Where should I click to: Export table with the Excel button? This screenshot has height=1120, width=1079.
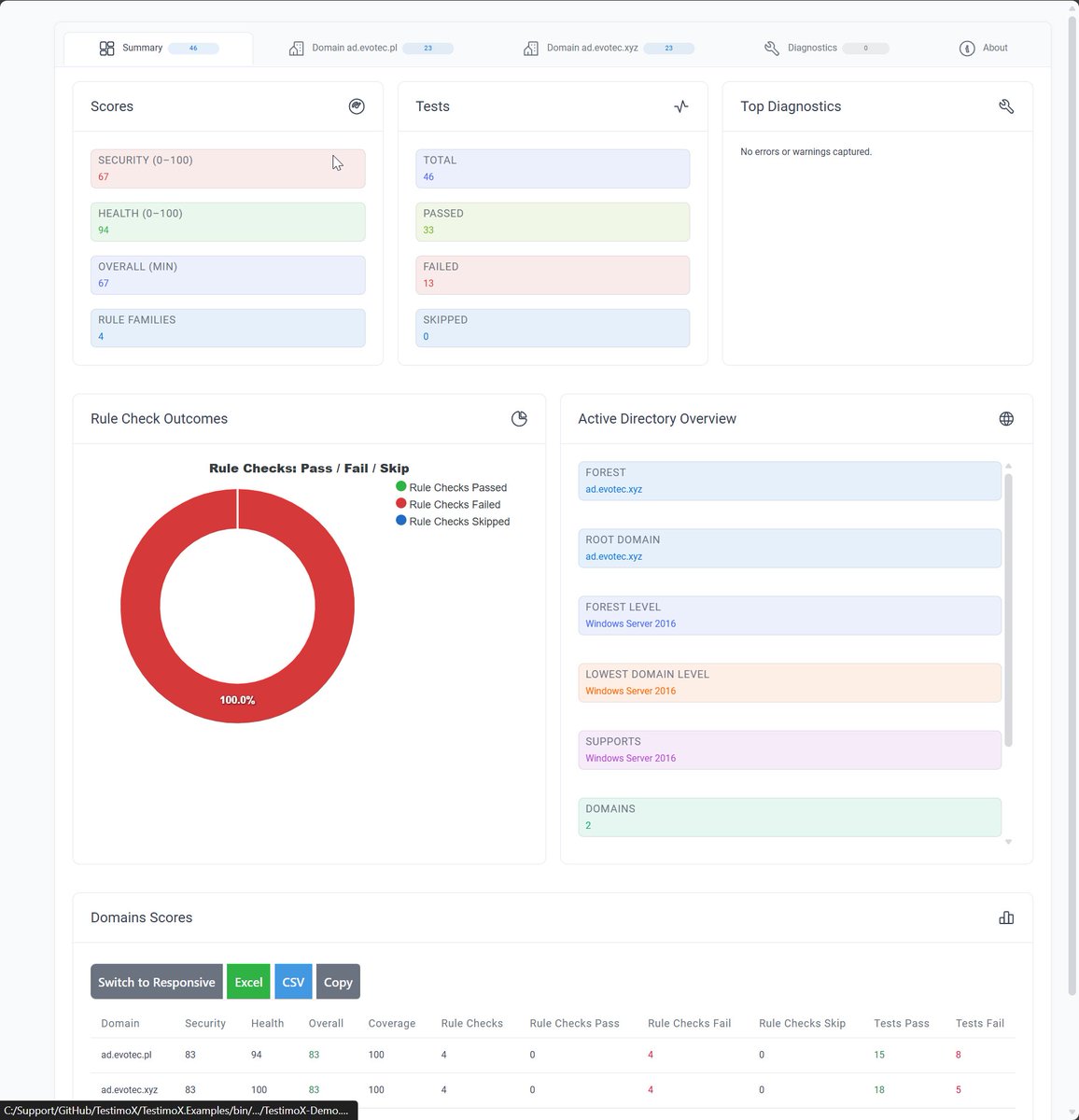pos(248,982)
